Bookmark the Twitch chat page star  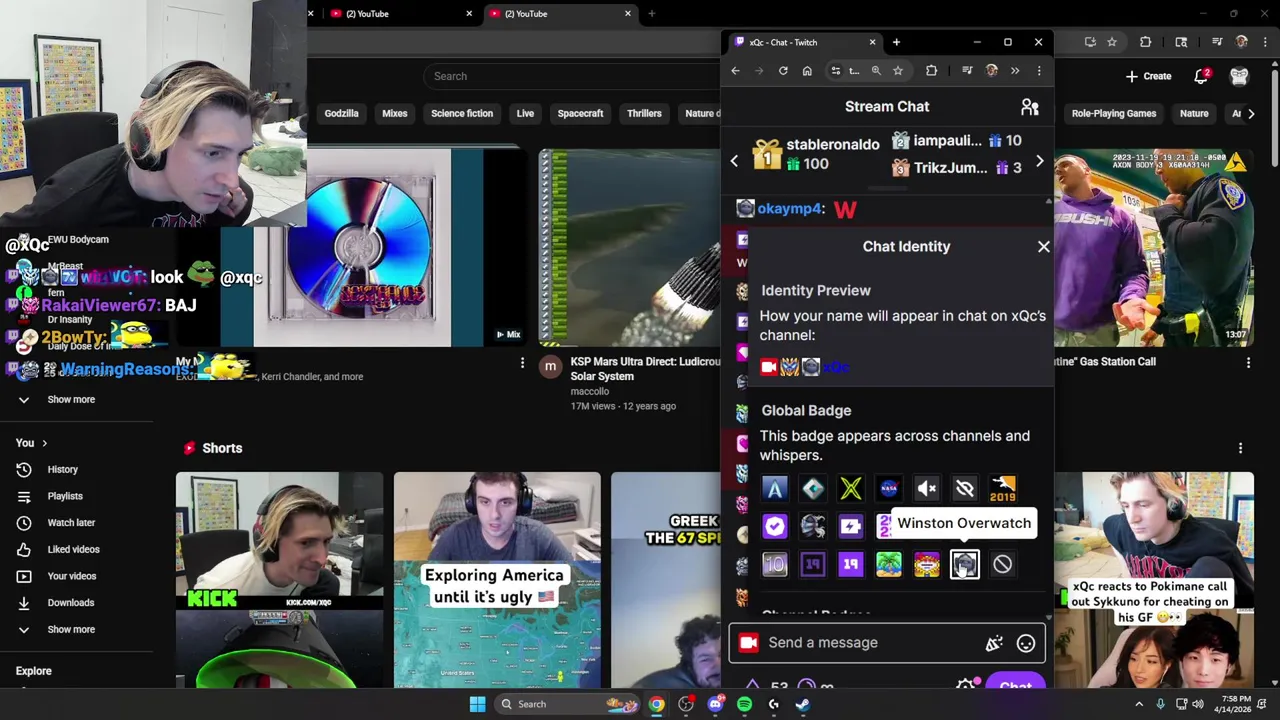click(898, 71)
